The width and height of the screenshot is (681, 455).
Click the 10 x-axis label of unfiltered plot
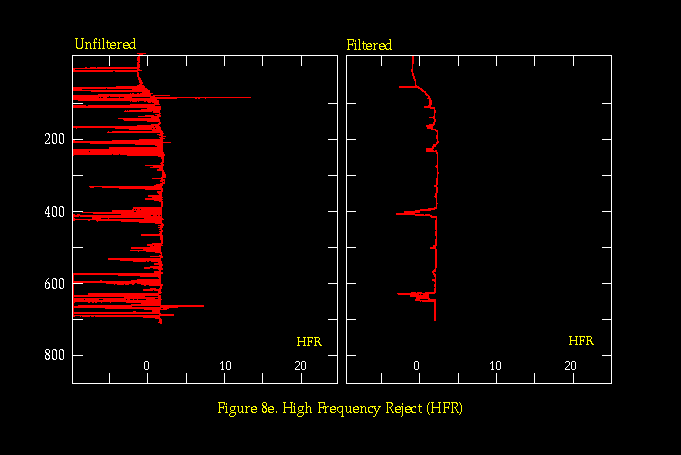pos(225,366)
